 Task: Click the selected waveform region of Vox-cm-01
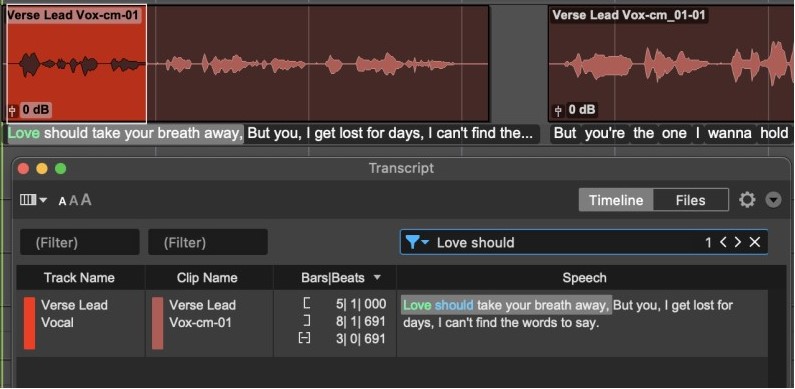(76, 65)
